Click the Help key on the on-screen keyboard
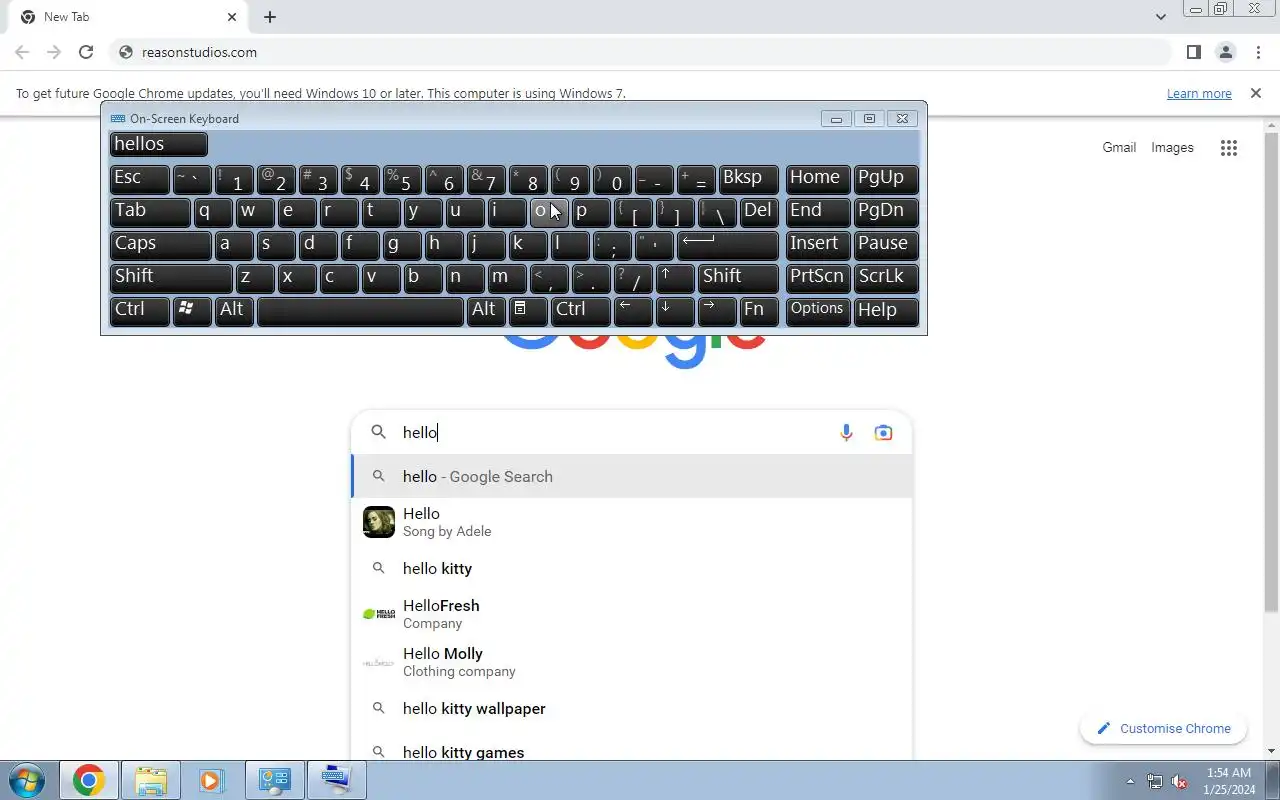The image size is (1280, 800). coord(886,310)
